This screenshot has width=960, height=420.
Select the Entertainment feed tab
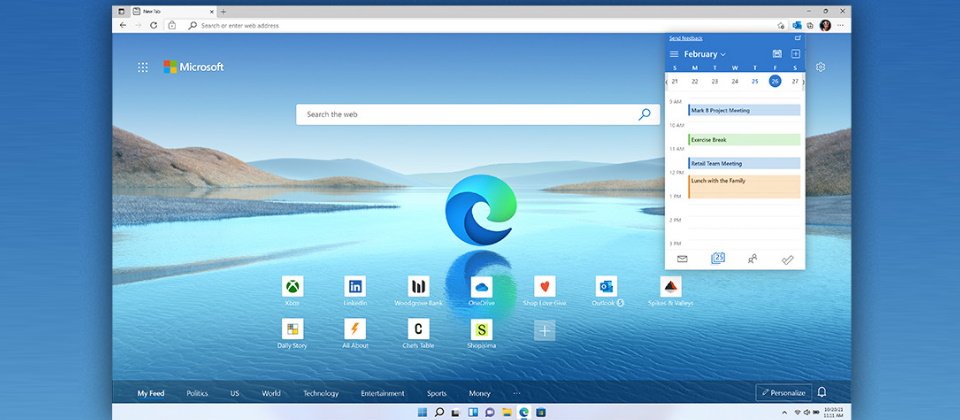[x=383, y=393]
